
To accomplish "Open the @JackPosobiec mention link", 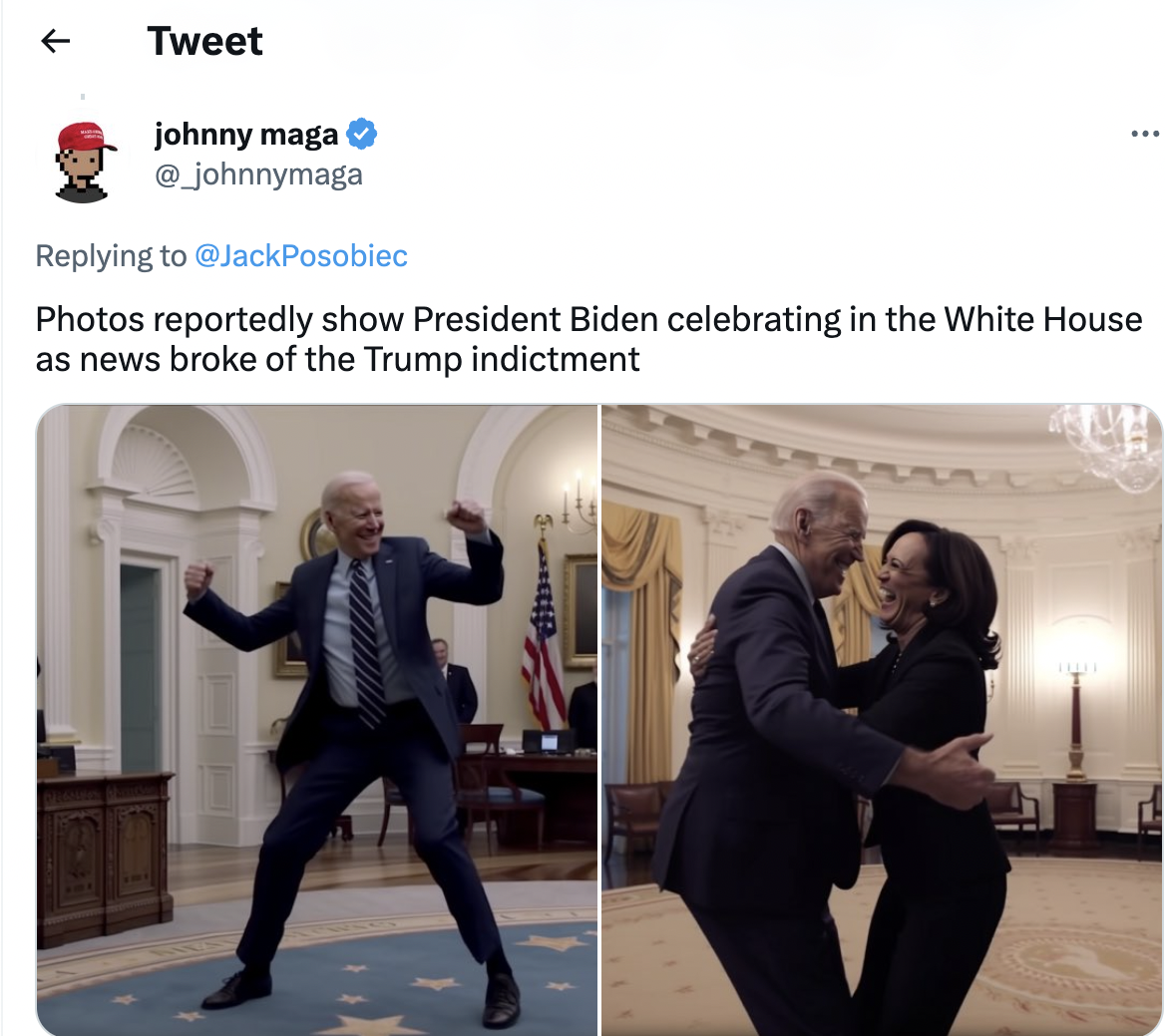I will pyautogui.click(x=301, y=255).
